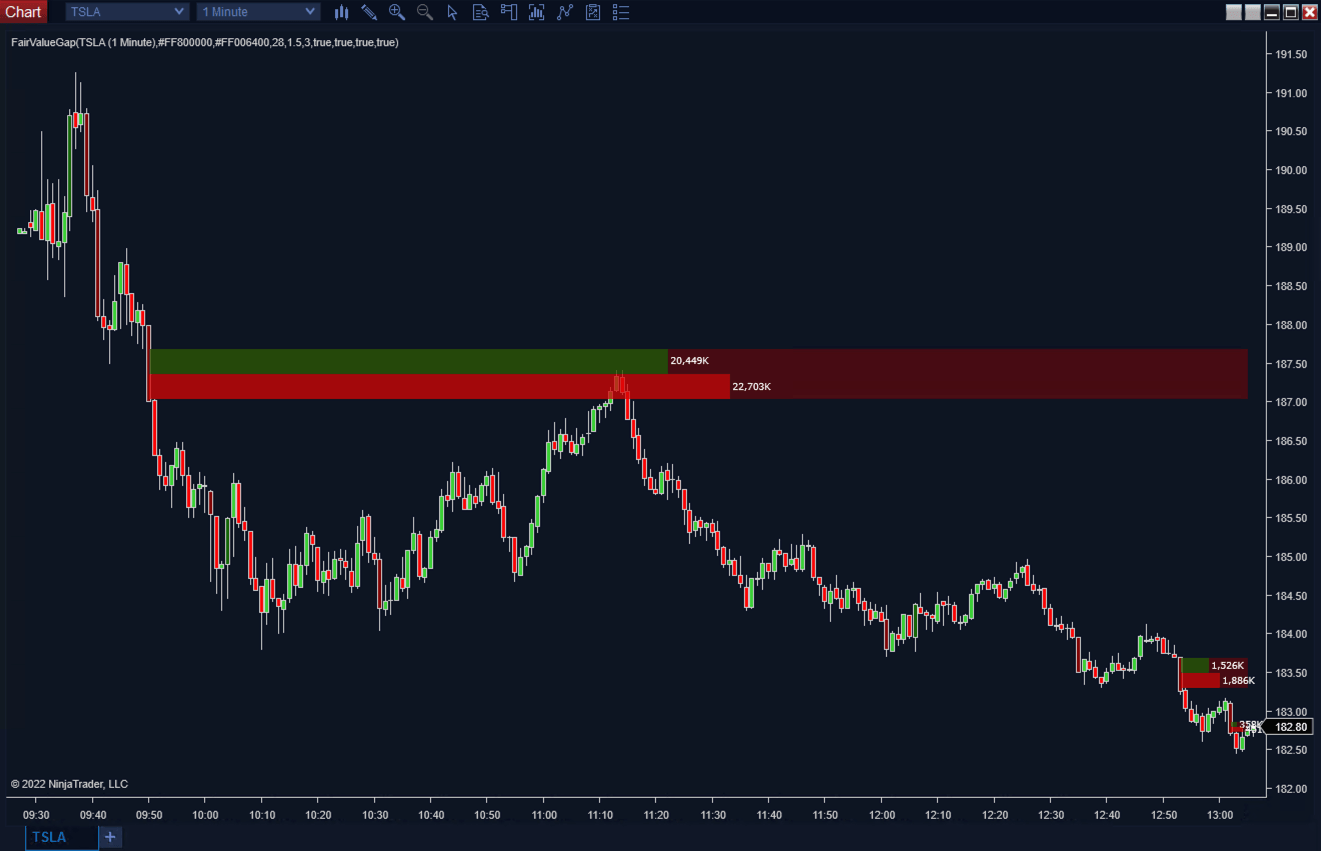Open the 1 Minute interval dropdown
The image size is (1321, 851).
coord(258,12)
